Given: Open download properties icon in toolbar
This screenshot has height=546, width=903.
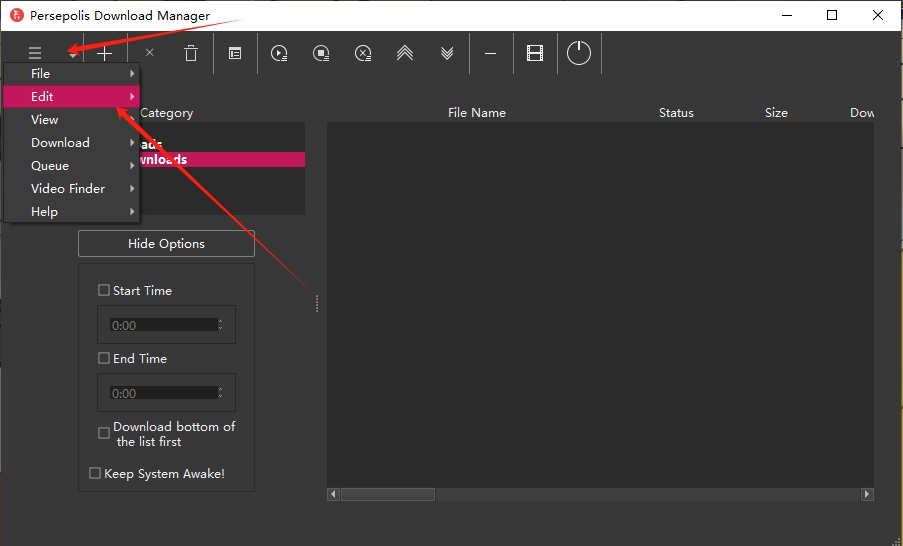Looking at the screenshot, I should (235, 54).
